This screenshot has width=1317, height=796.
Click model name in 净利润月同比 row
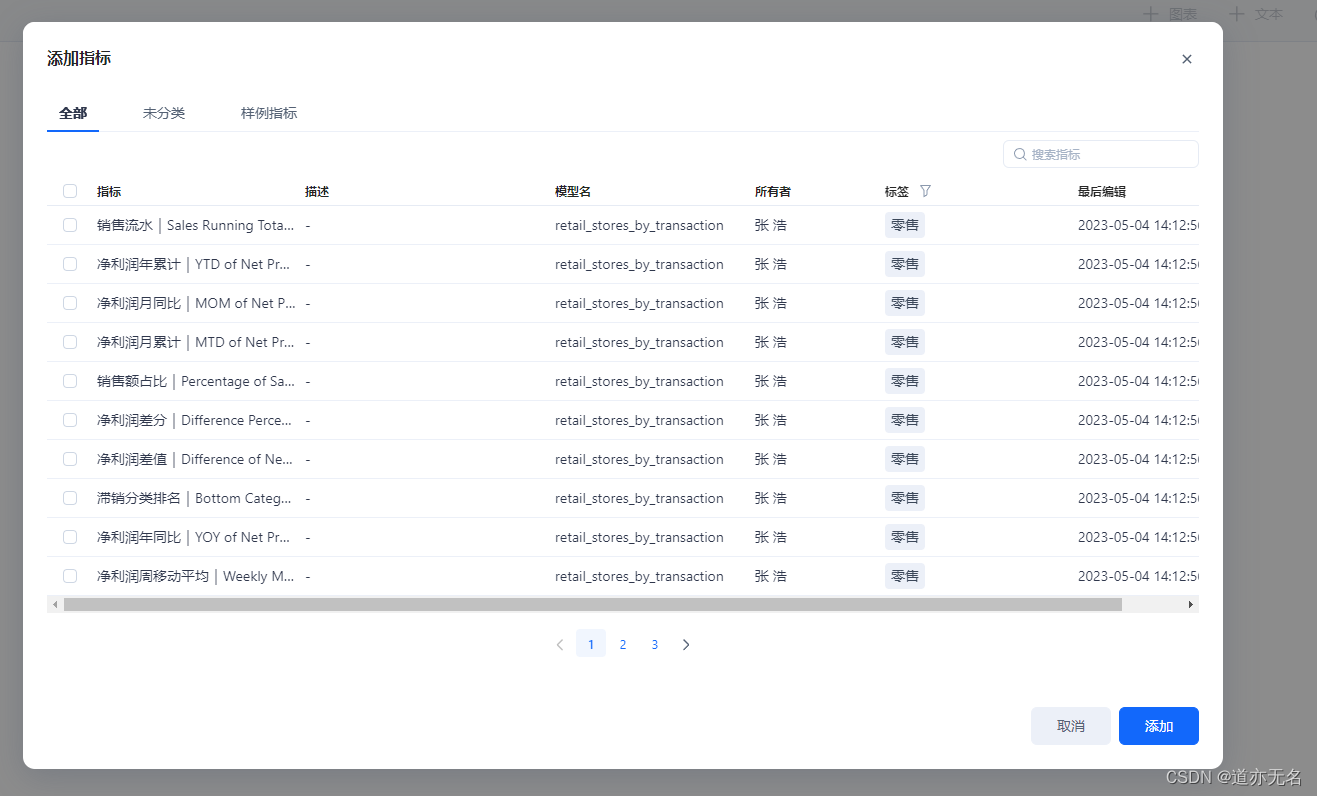coord(639,303)
